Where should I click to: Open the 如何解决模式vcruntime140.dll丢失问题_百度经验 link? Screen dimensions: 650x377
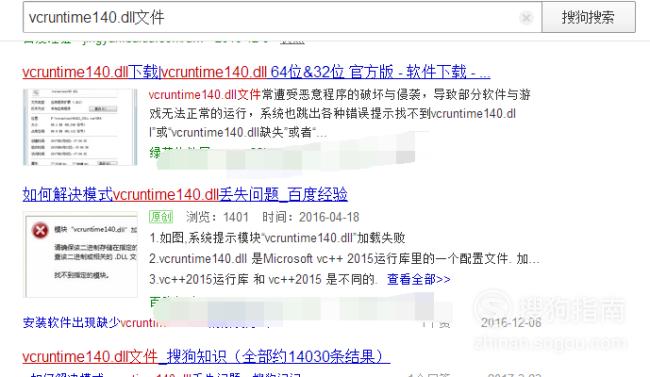click(185, 194)
